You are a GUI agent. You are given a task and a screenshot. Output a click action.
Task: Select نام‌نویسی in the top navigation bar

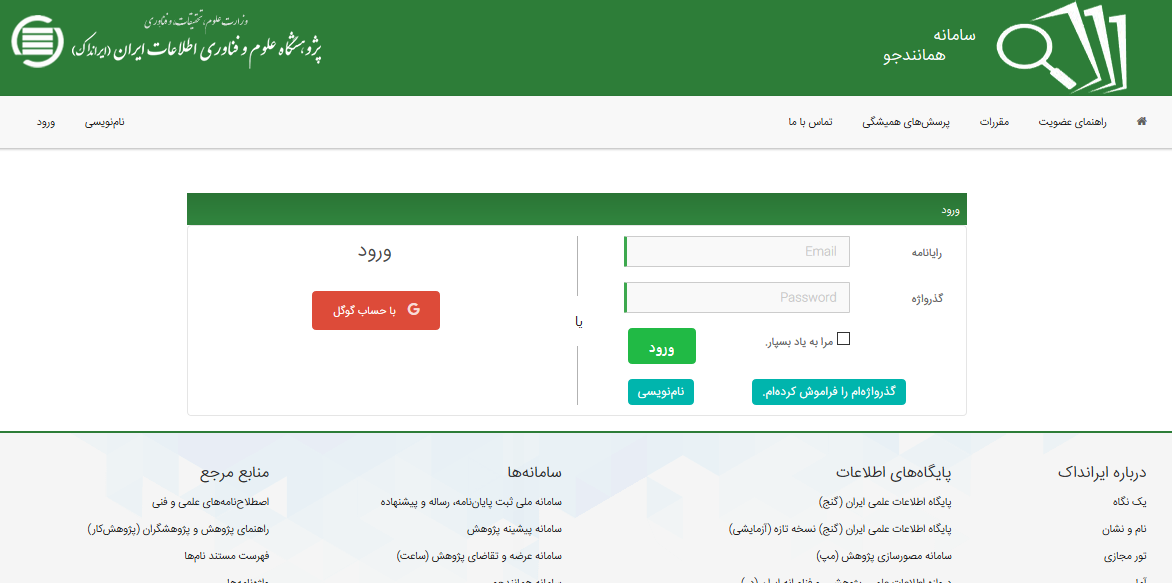coord(105,122)
